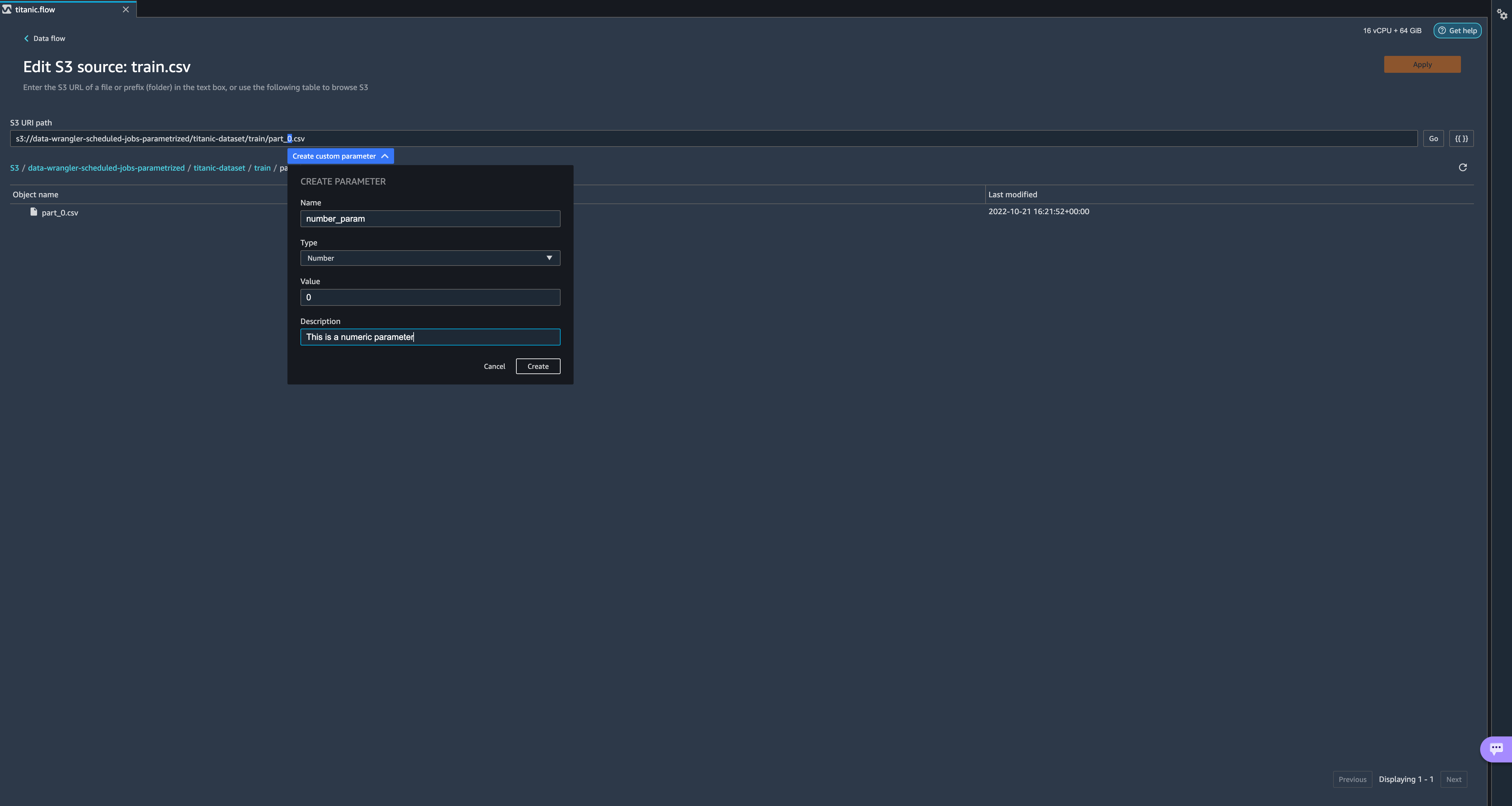Click the parameter Name input field
Viewport: 1512px width, 806px height.
tap(430, 219)
